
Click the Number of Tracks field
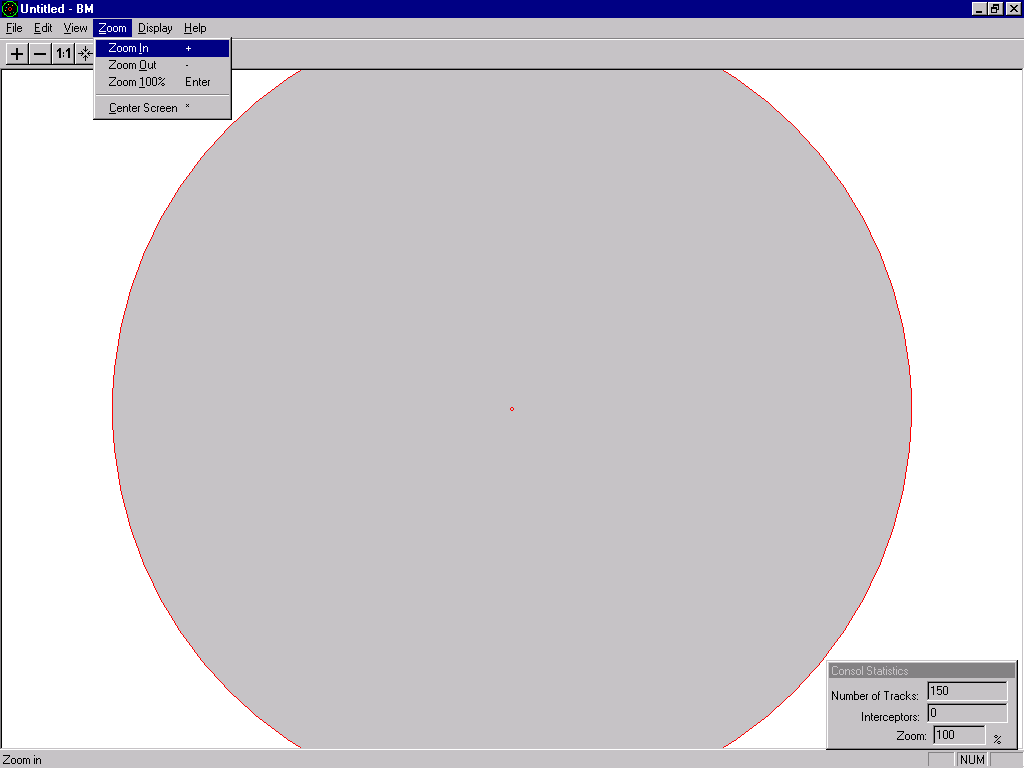pyautogui.click(x=966, y=691)
